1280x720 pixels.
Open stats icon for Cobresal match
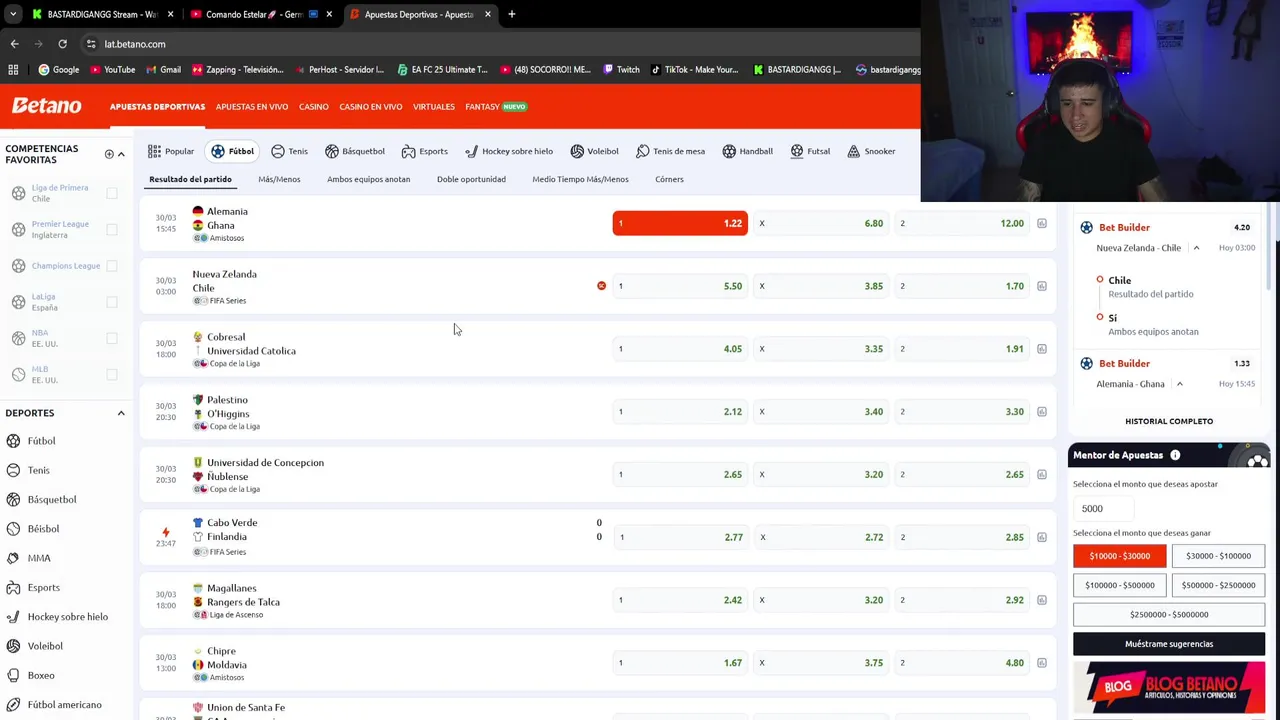1042,349
